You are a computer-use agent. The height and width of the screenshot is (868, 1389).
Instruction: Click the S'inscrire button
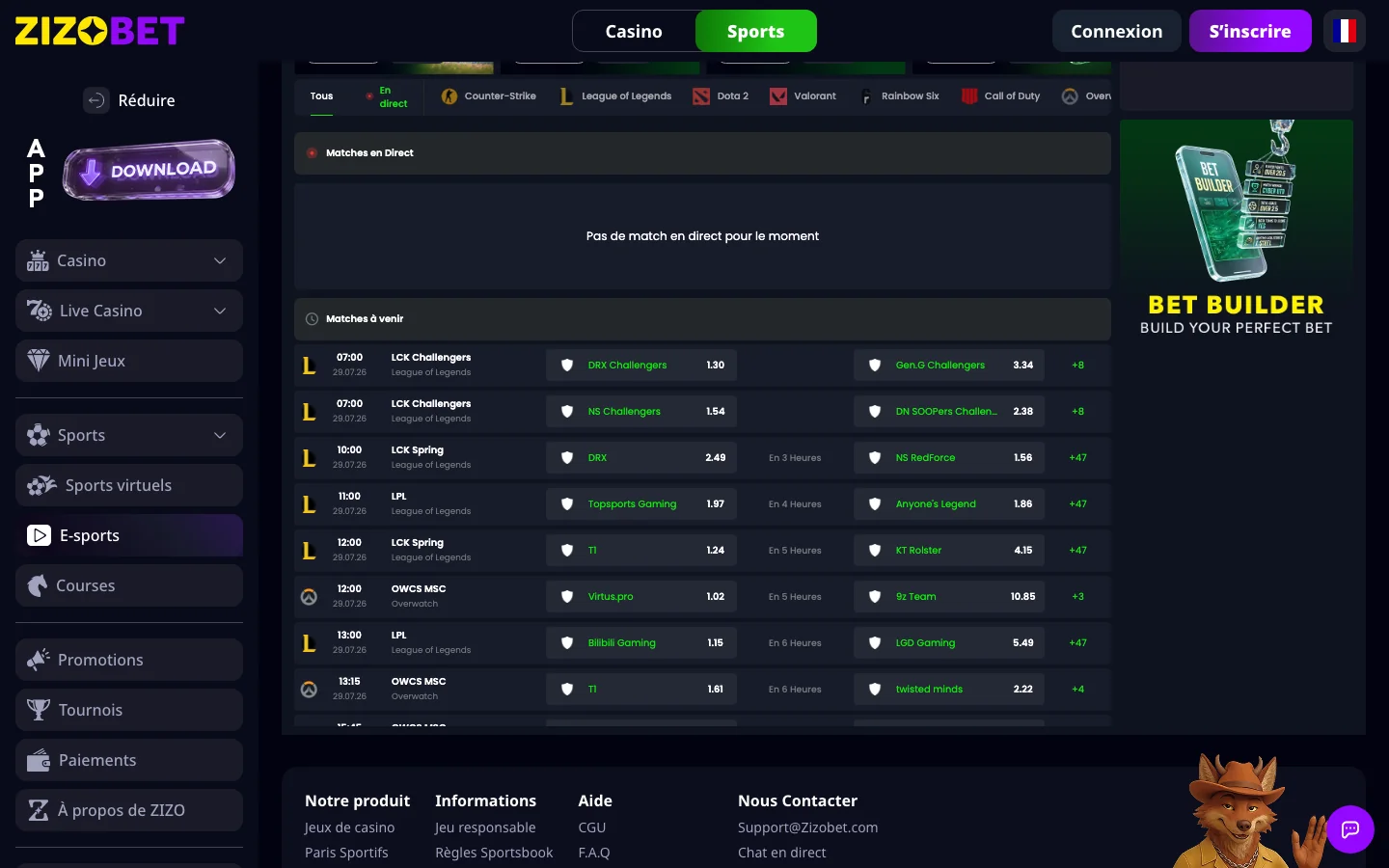(x=1250, y=31)
